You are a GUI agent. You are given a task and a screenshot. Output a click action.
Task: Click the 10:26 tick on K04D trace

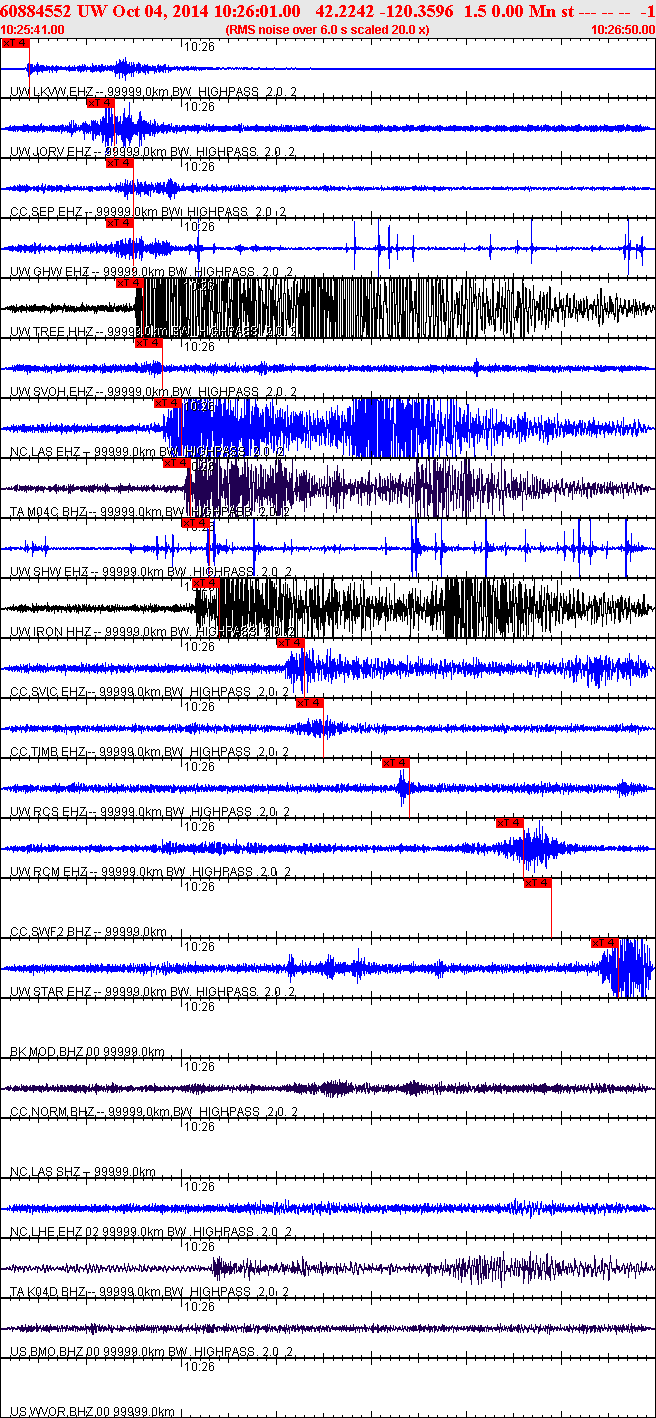point(200,1247)
